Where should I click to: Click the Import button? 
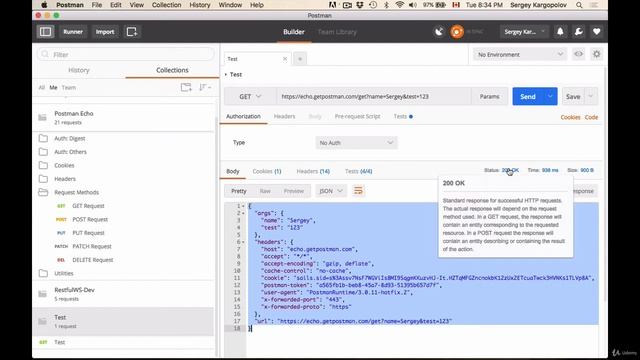(x=105, y=32)
